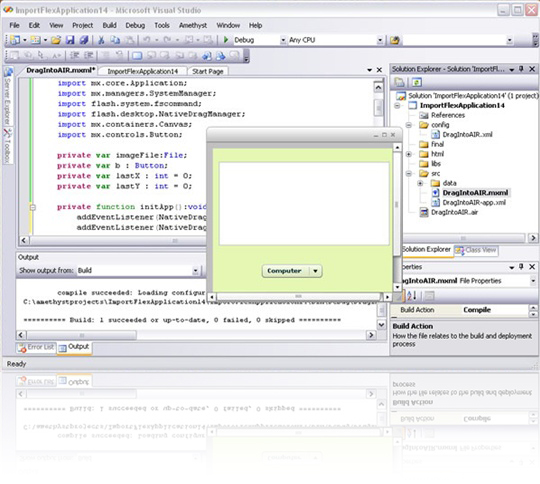
Task: Open the Server Explorer side tab
Action: (x=8, y=96)
